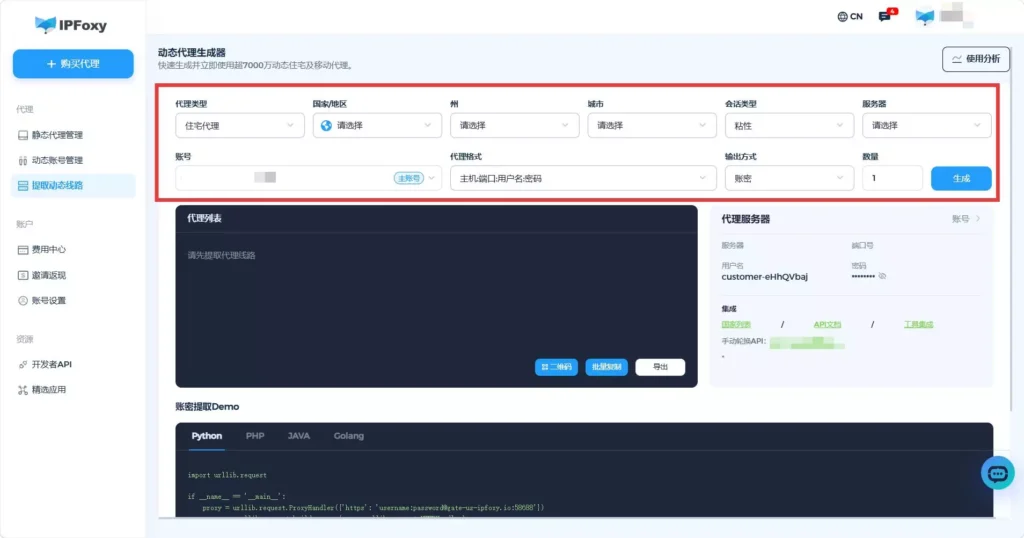Switch to the Python demo tab

click(x=206, y=436)
